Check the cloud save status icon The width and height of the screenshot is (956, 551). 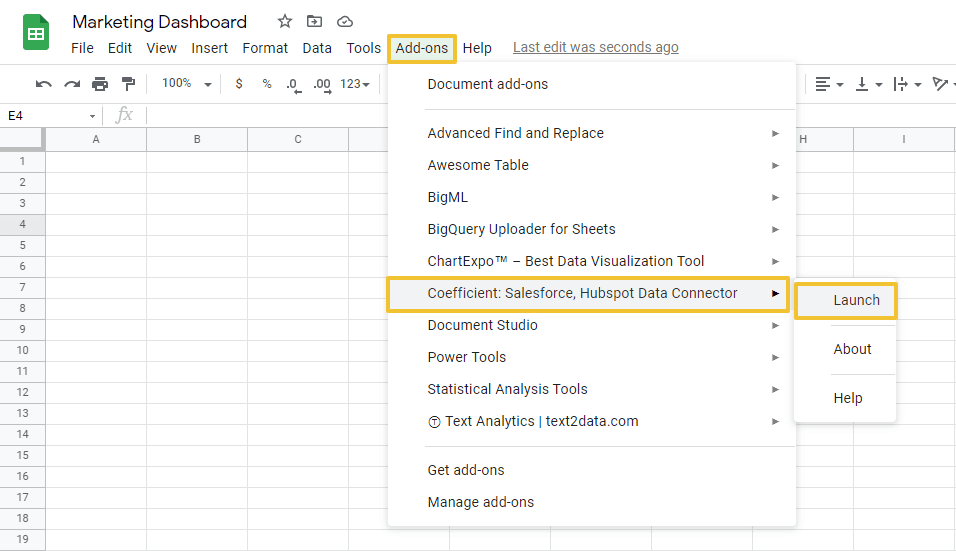point(344,22)
